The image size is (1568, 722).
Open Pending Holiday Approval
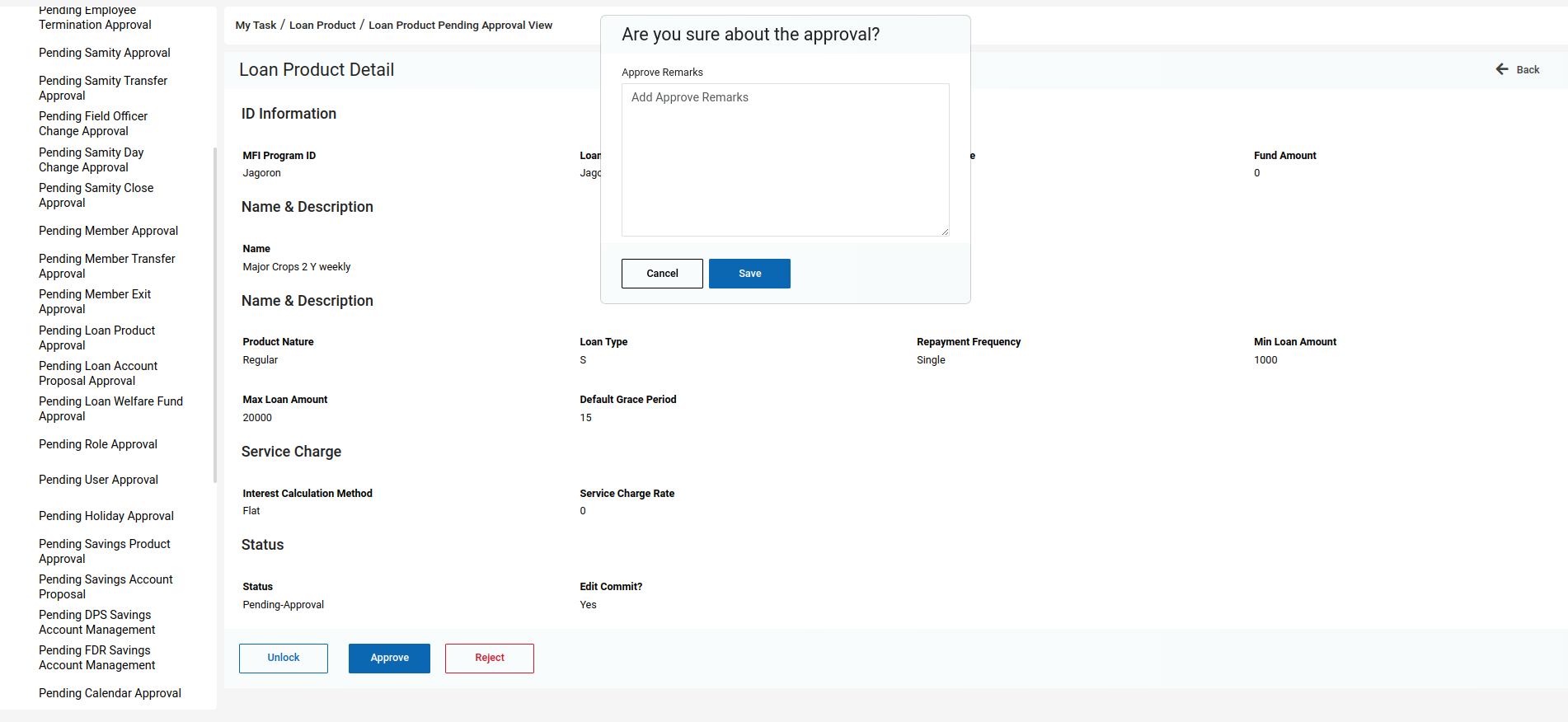coord(106,516)
